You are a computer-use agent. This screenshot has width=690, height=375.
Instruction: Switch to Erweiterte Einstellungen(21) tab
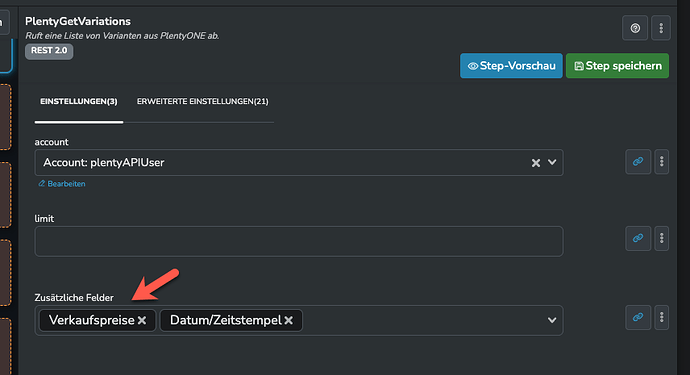[x=202, y=102]
